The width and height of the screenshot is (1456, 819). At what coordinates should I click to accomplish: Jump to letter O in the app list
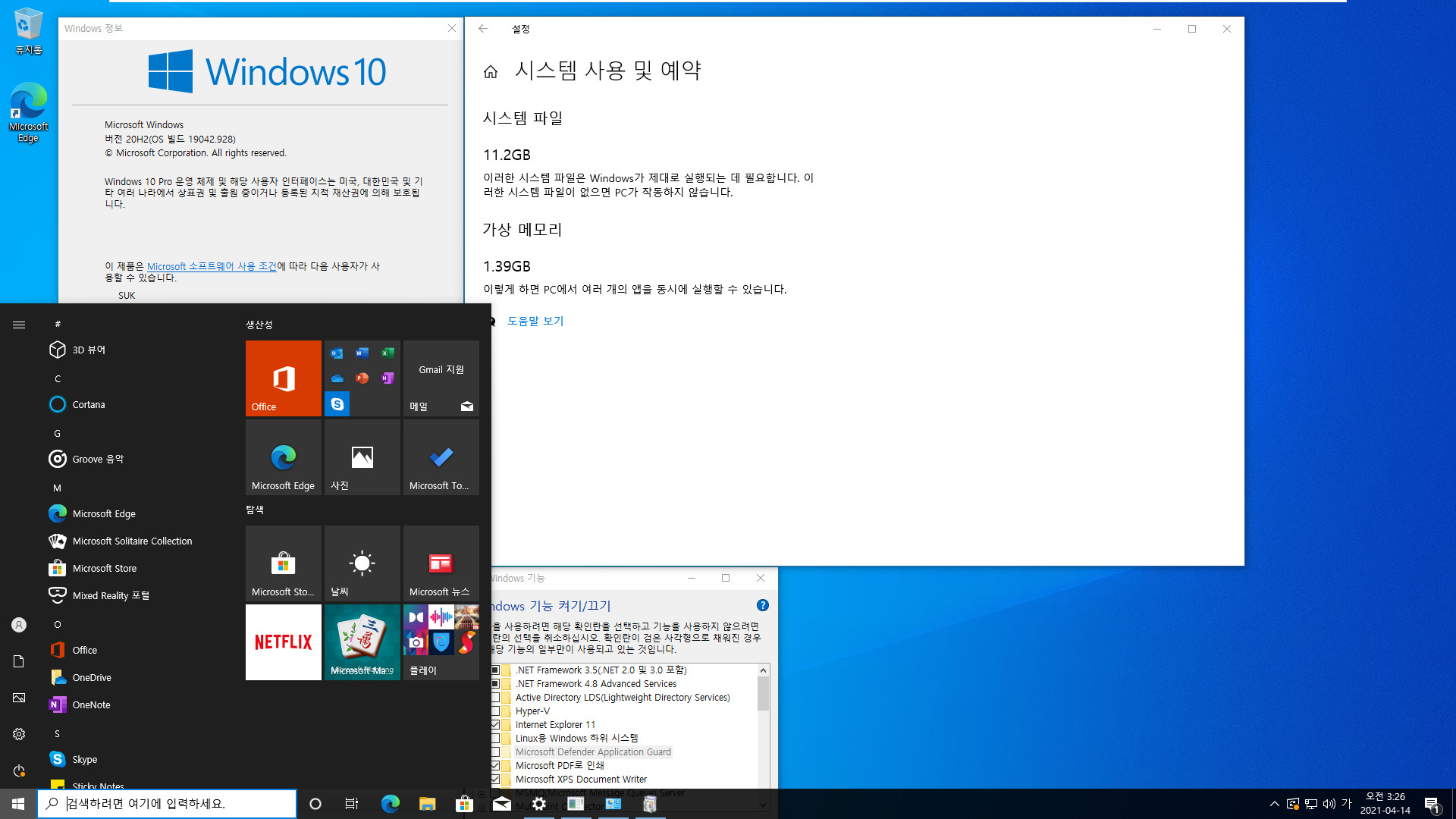(58, 624)
